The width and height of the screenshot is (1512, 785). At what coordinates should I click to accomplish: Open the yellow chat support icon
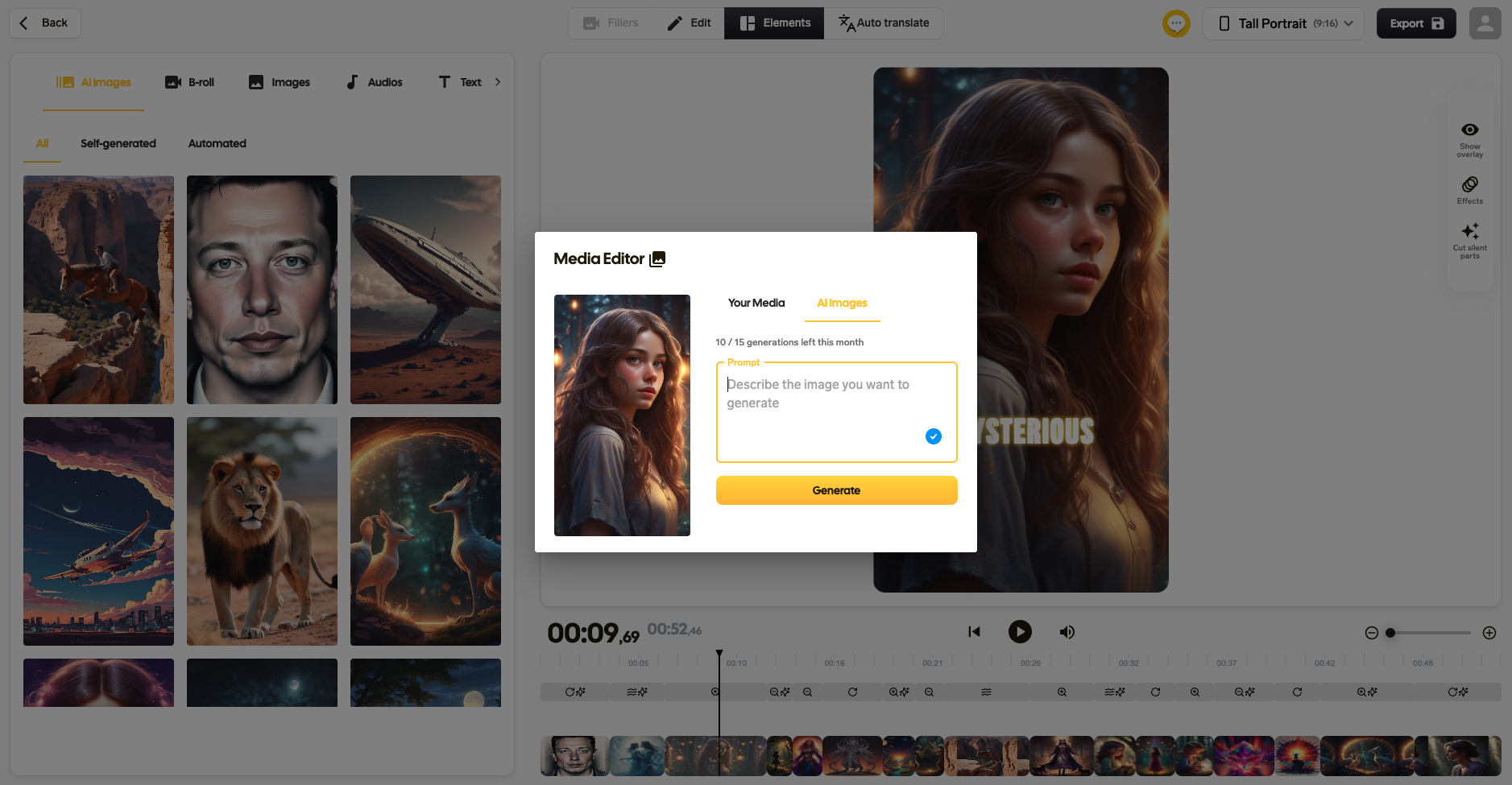pyautogui.click(x=1176, y=23)
